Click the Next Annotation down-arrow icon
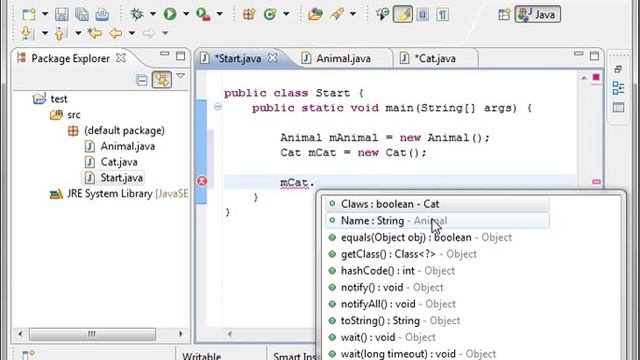 [x=27, y=33]
